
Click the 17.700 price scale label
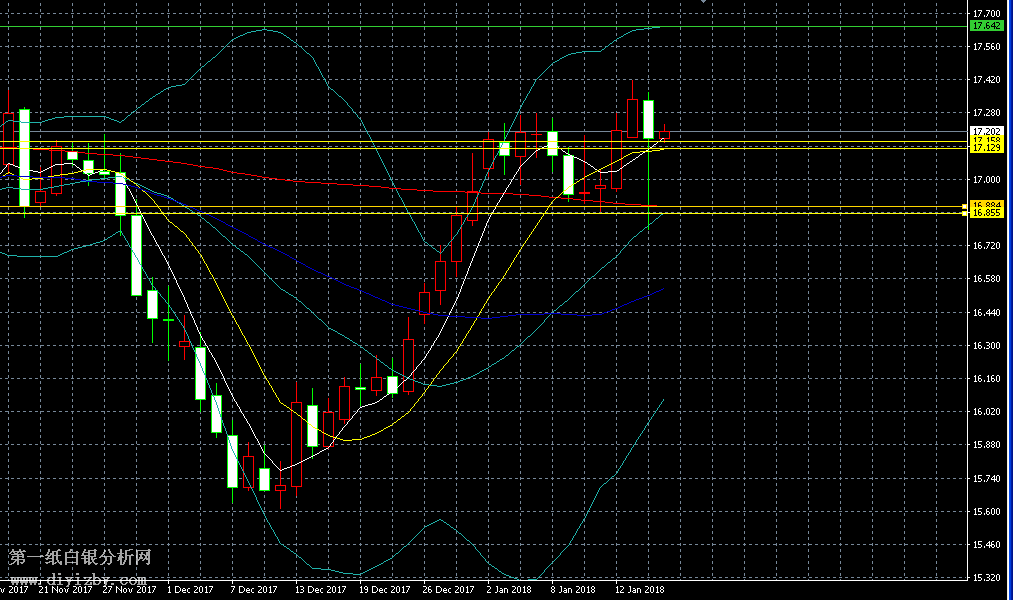pyautogui.click(x=985, y=14)
